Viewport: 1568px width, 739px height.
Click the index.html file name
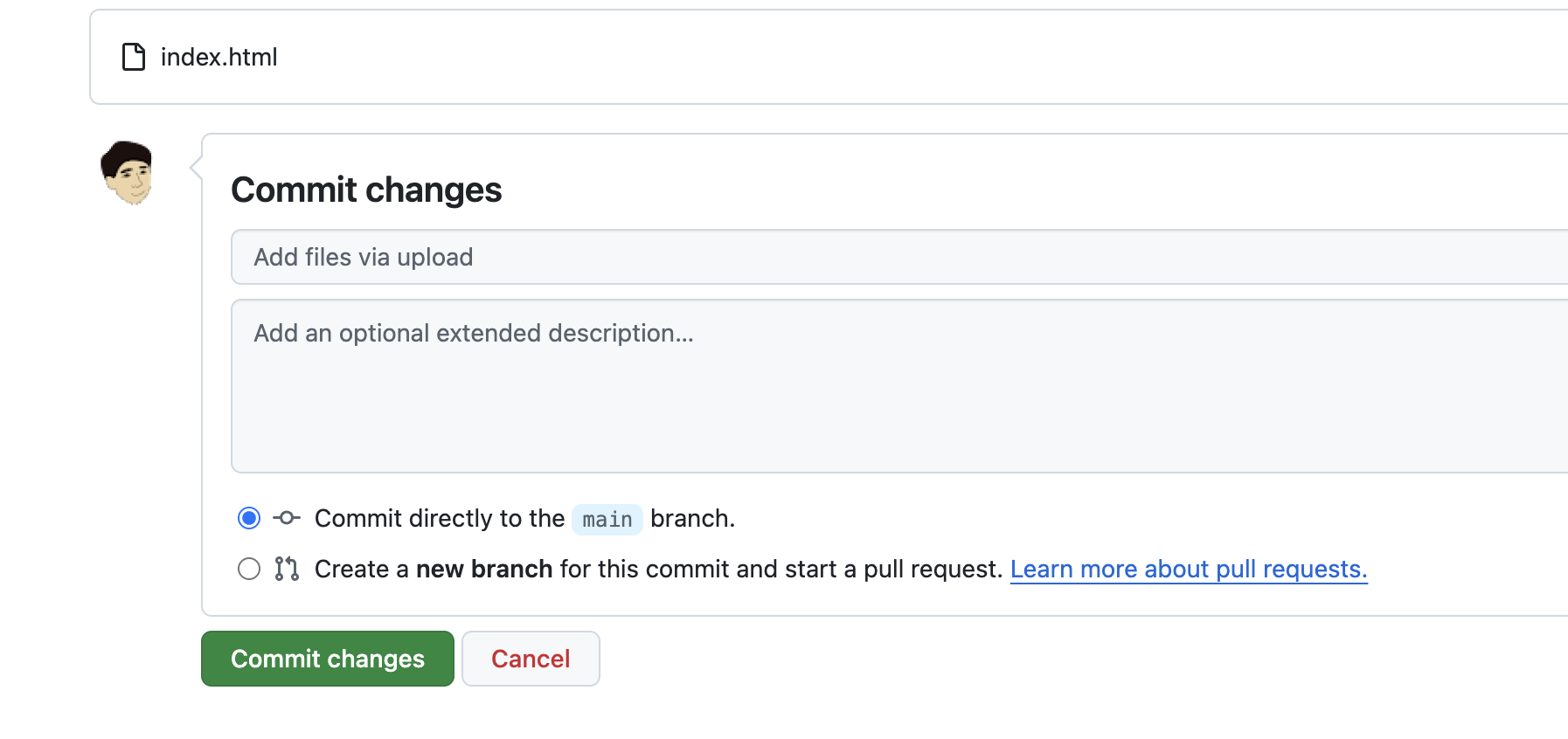tap(219, 57)
